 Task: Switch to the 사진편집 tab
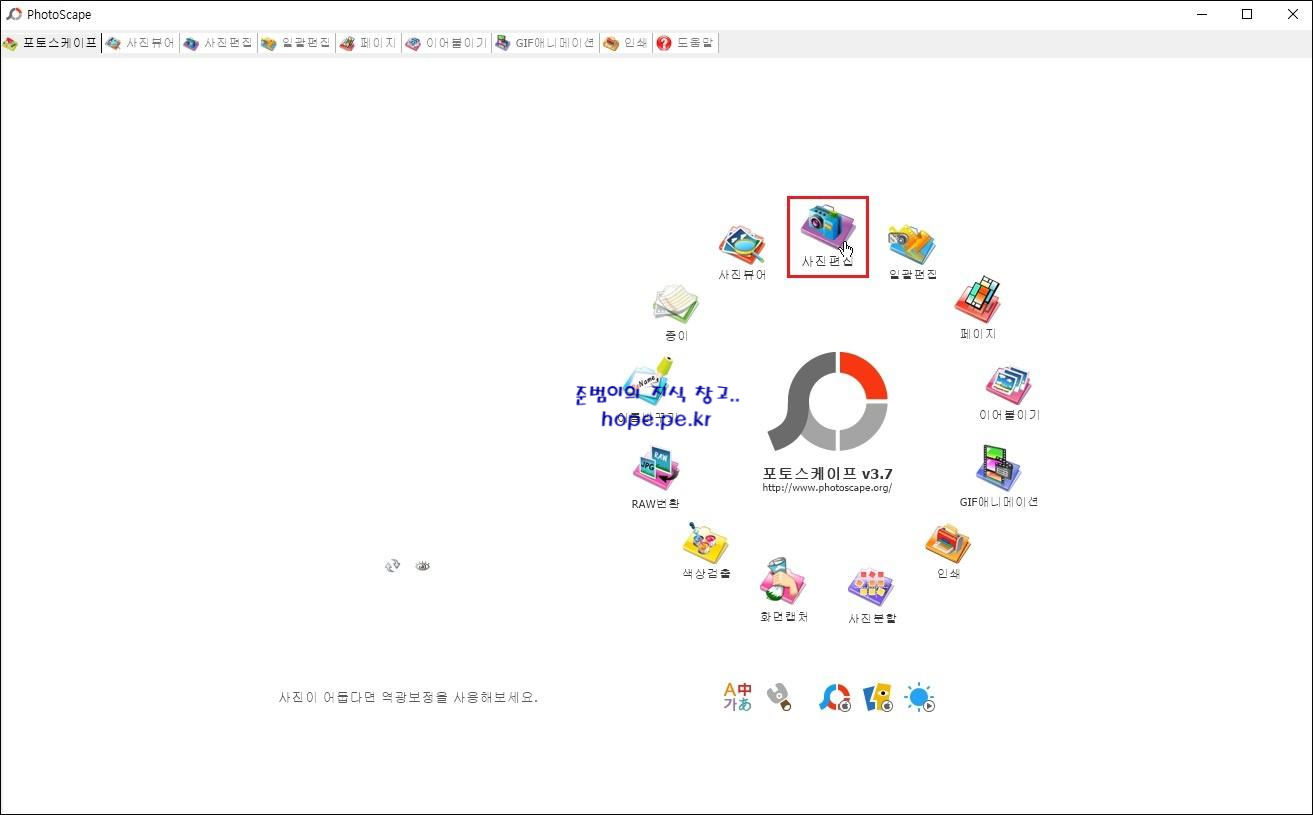point(218,43)
